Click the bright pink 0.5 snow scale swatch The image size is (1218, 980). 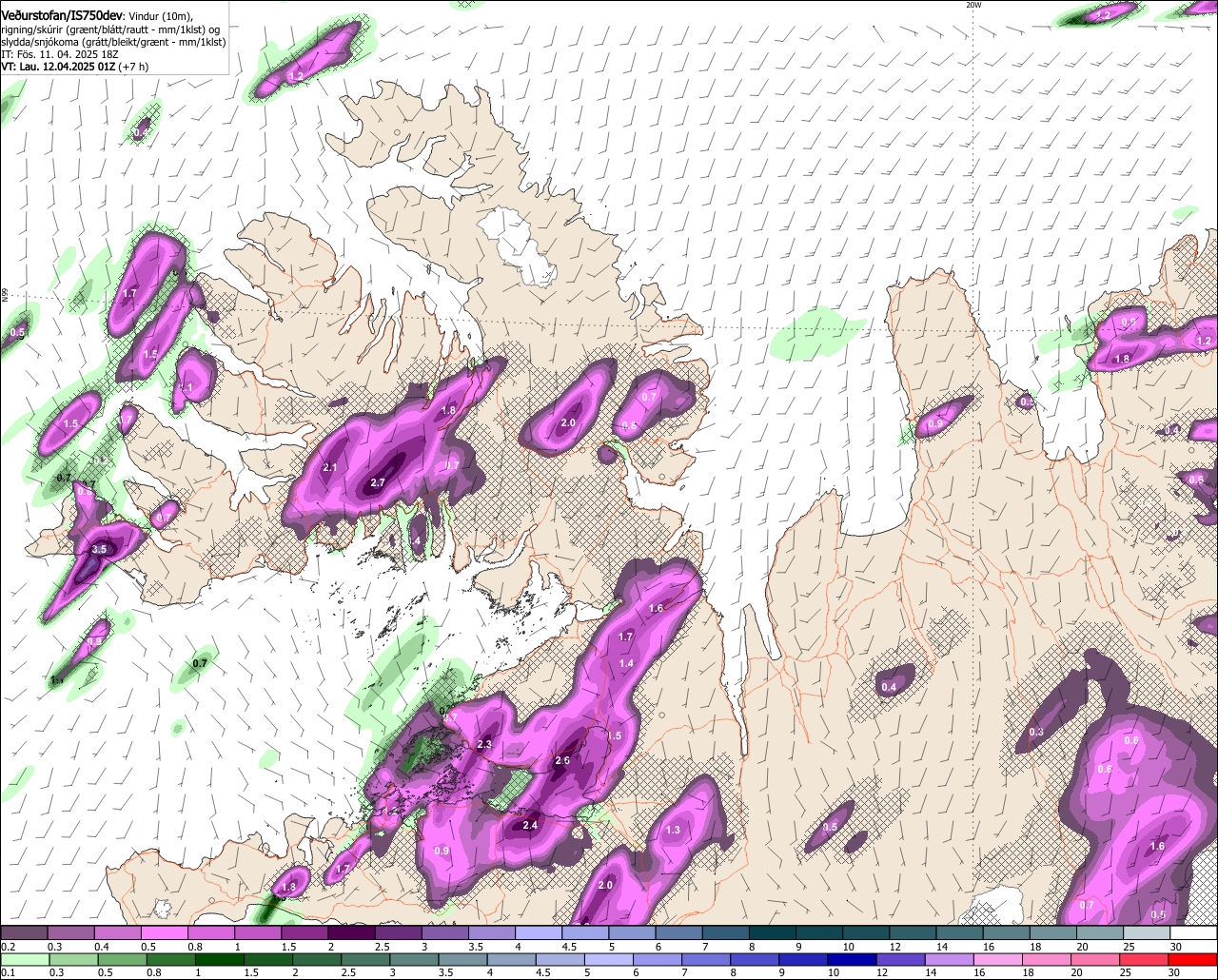tap(164, 933)
